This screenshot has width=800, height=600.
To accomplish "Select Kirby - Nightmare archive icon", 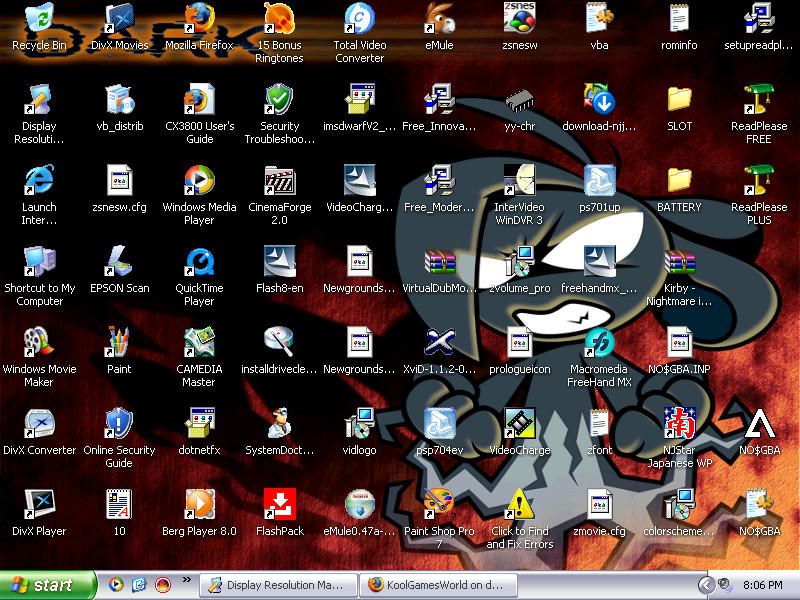I will pos(679,261).
